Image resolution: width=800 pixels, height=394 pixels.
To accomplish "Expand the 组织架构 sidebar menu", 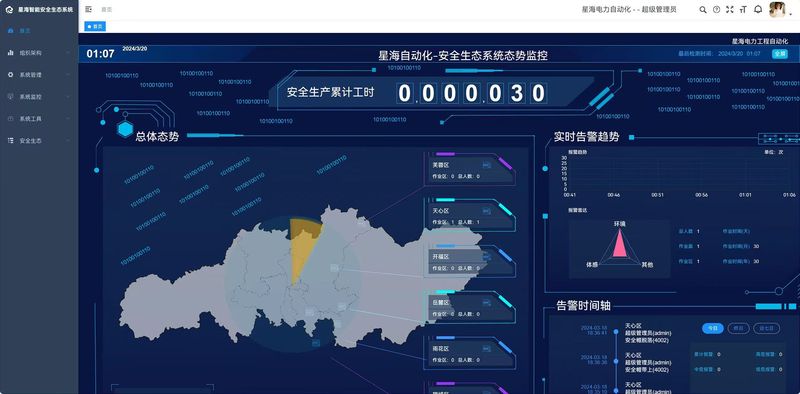I will (39, 53).
